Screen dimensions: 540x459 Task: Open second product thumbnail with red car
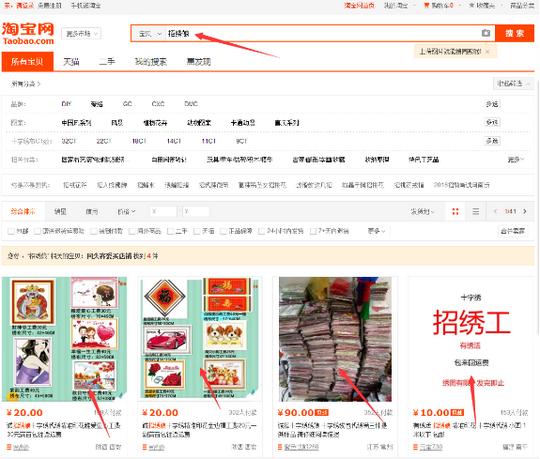tap(200, 339)
